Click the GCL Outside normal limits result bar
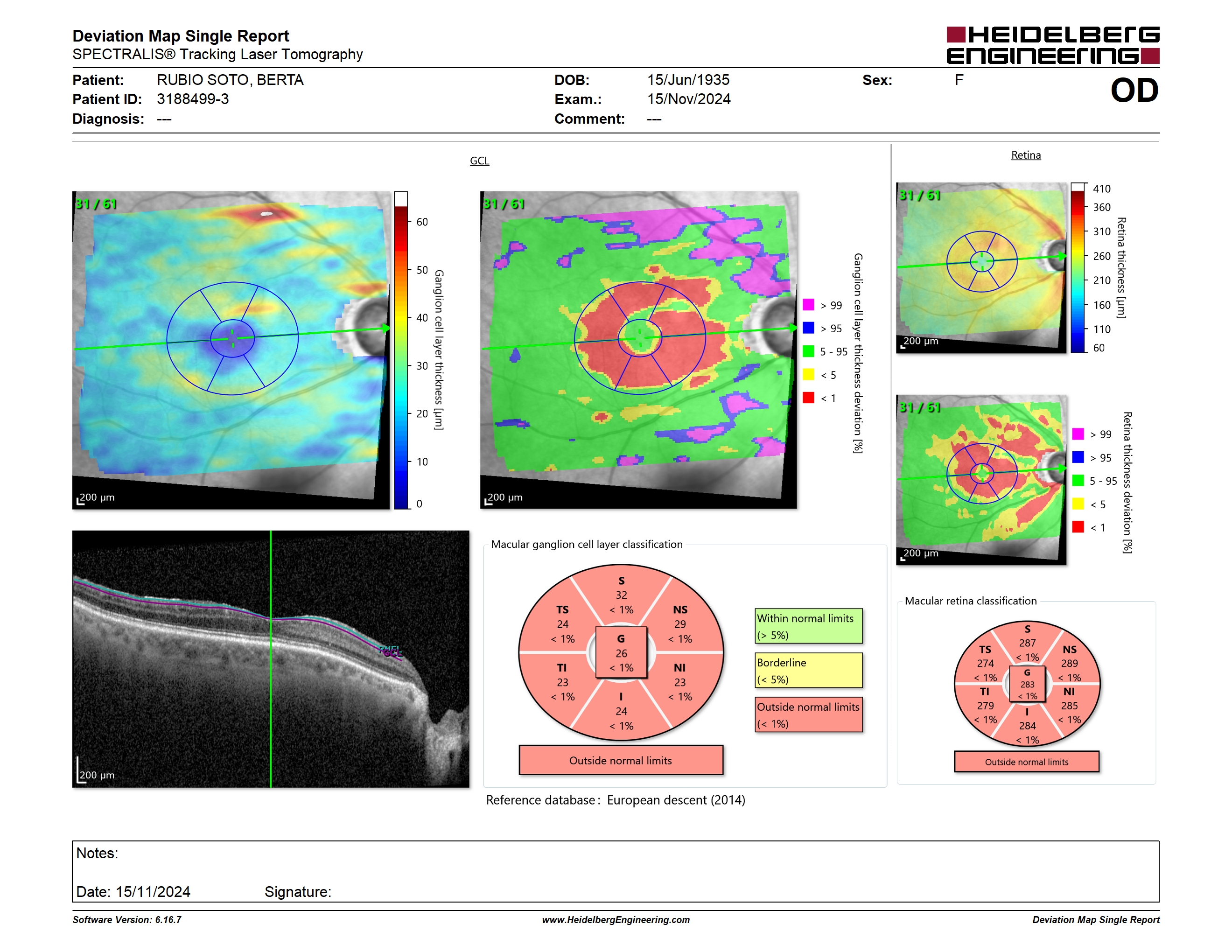The height and width of the screenshot is (952, 1232). pos(621,761)
